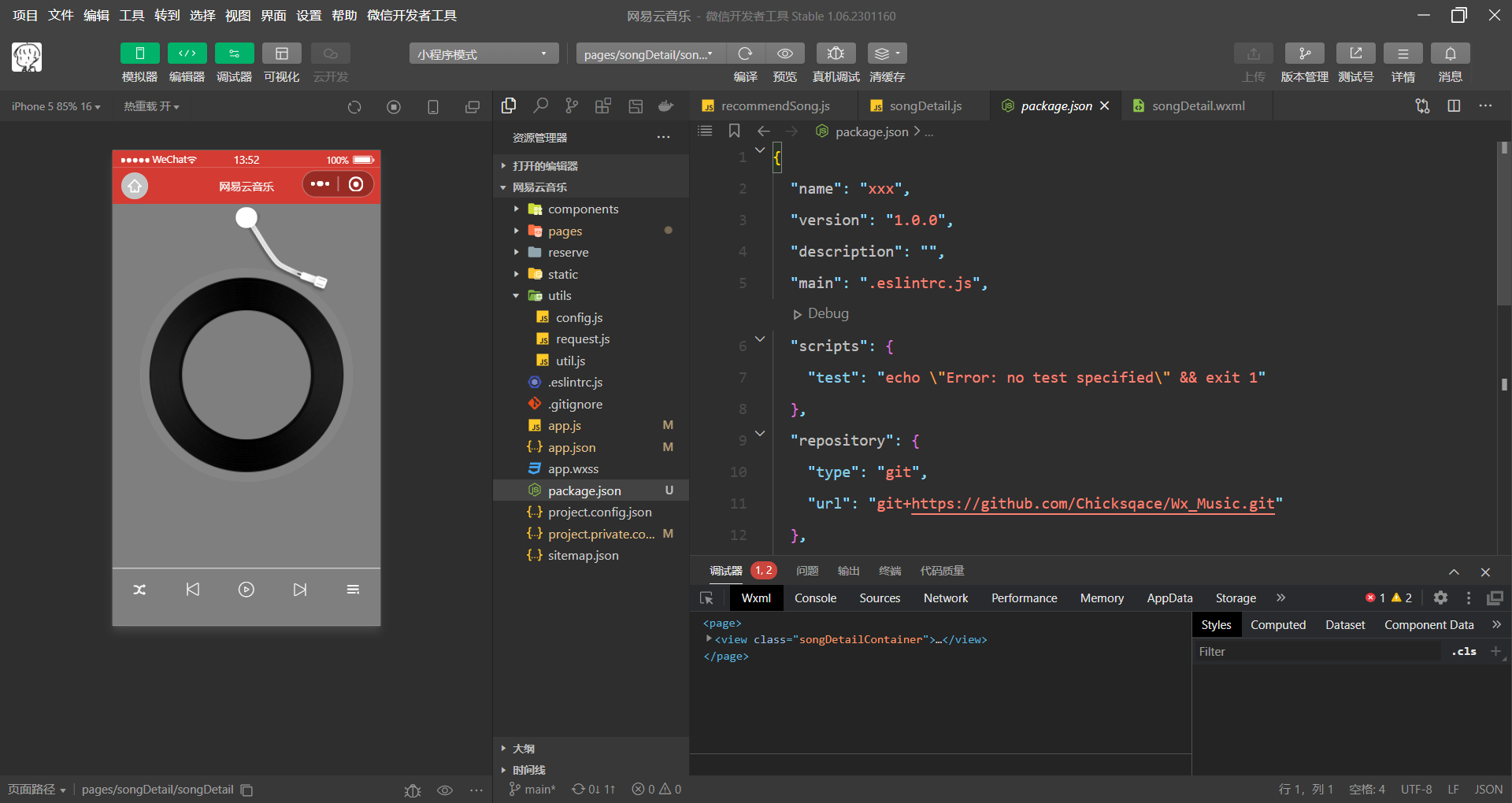Open the 热重载 开 hot reload dropdown
1512x803 pixels.
(x=151, y=106)
